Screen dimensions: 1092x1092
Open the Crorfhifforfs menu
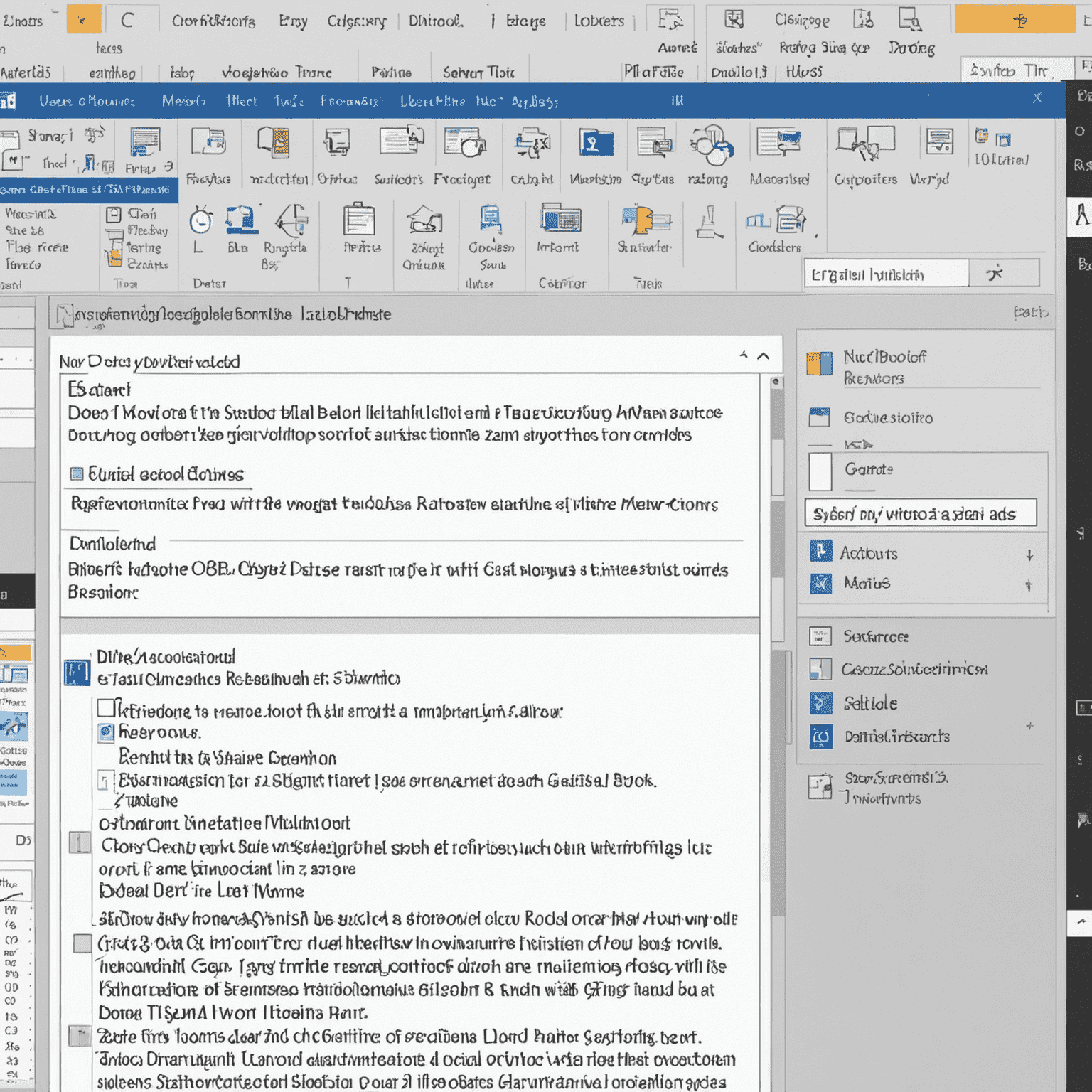click(213, 21)
